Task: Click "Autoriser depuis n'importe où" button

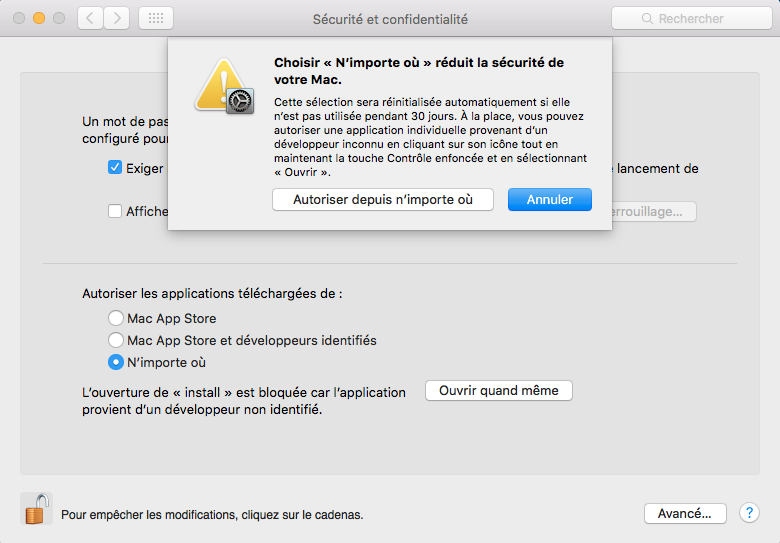Action: coord(383,200)
